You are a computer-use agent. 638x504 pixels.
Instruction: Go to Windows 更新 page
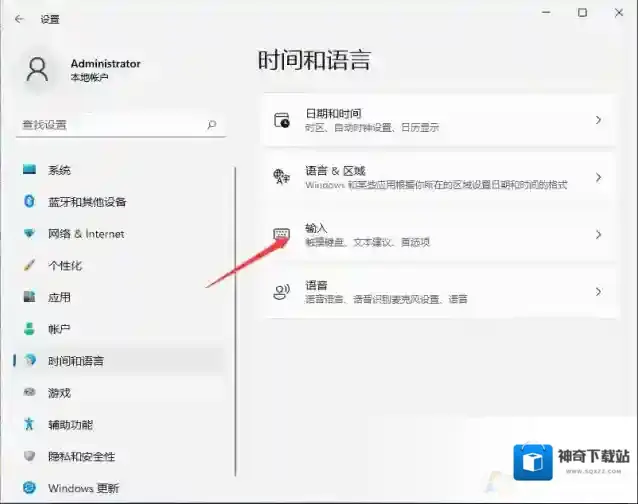[84, 488]
